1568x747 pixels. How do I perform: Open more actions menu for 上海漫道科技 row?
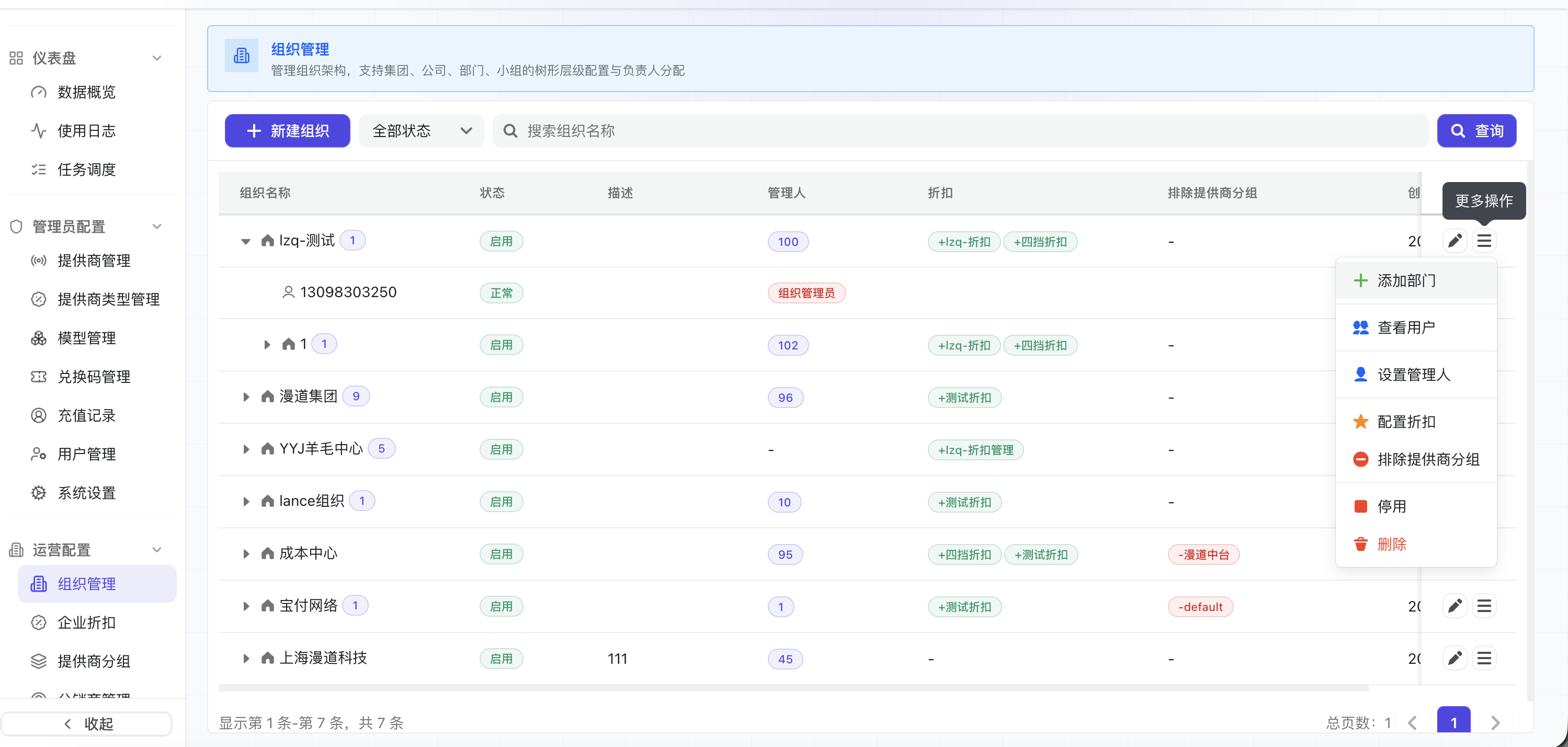(x=1483, y=658)
